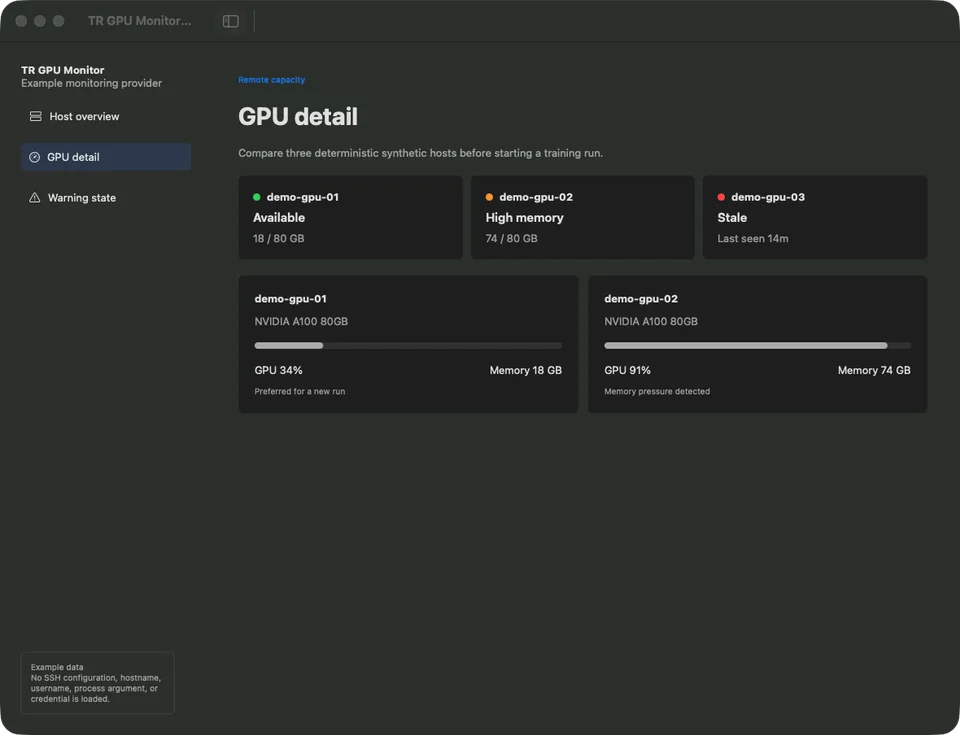This screenshot has width=960, height=735.
Task: Select the demo-gpu-01 Available summary card
Action: point(350,217)
